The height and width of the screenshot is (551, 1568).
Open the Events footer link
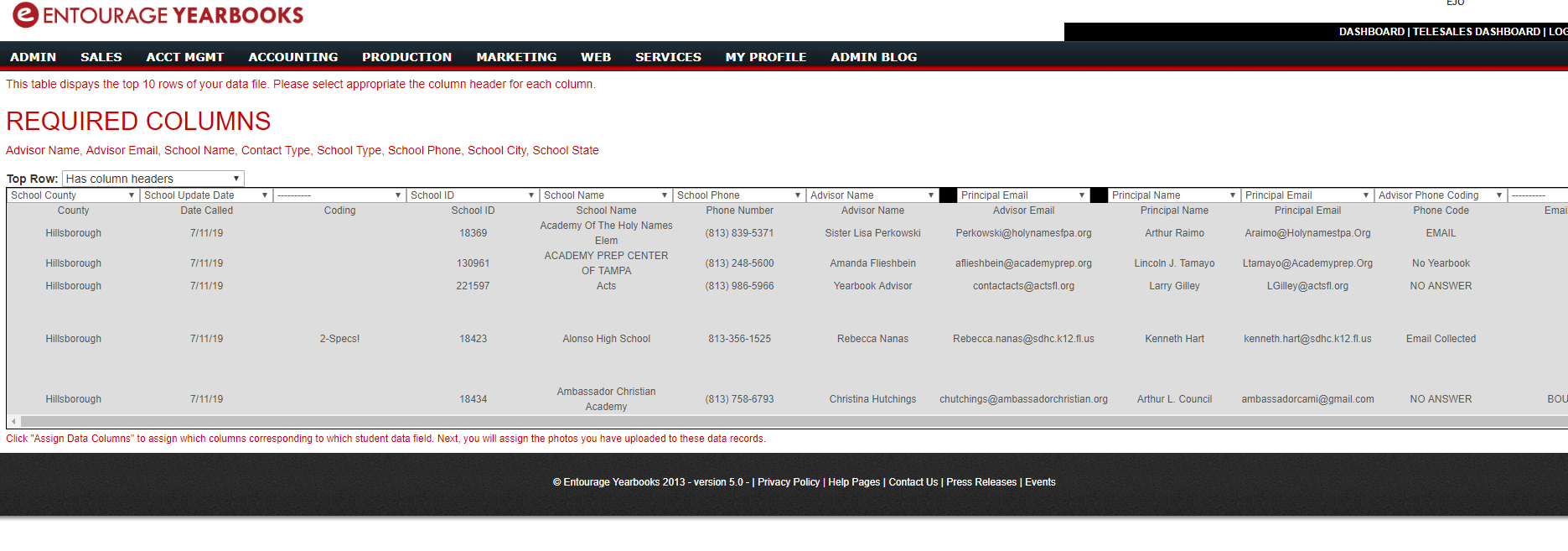click(1040, 482)
